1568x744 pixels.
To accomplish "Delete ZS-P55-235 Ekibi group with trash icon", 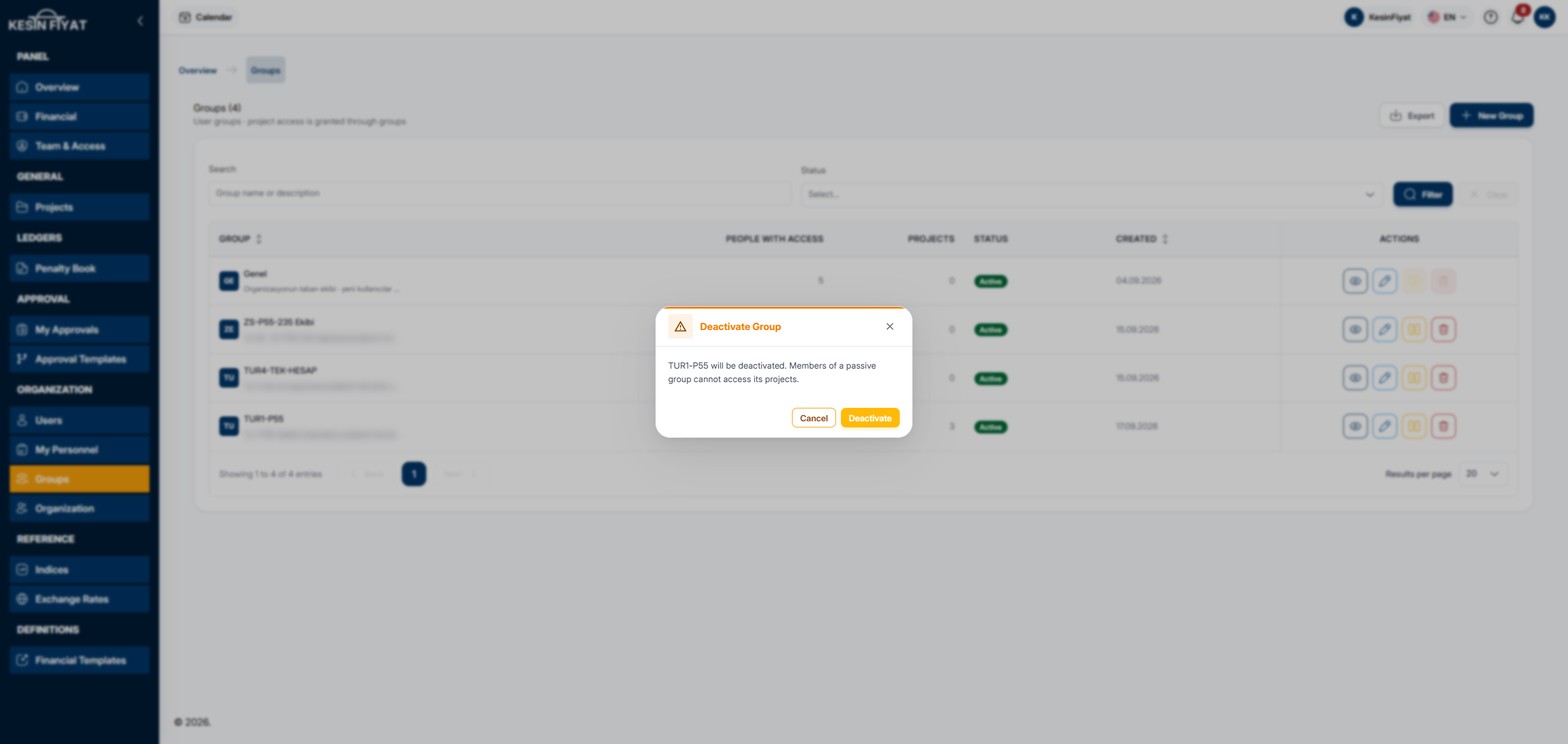I will pyautogui.click(x=1443, y=329).
